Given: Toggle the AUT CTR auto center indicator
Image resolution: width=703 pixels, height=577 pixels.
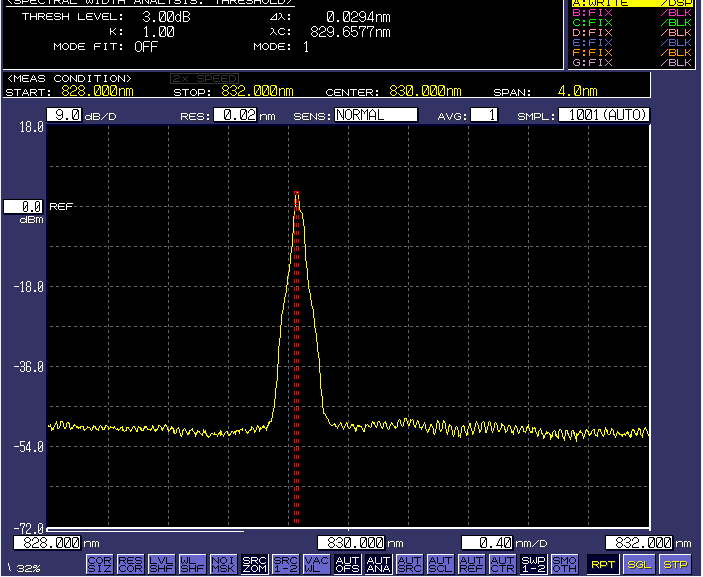Looking at the screenshot, I should tap(502, 564).
